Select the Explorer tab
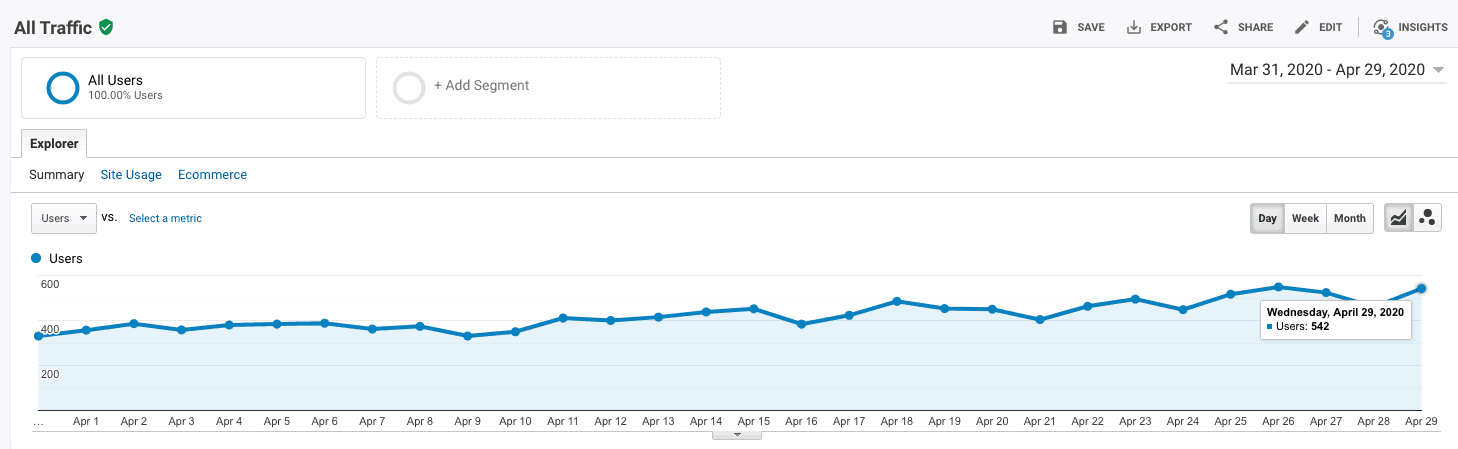1458x449 pixels. coord(54,144)
